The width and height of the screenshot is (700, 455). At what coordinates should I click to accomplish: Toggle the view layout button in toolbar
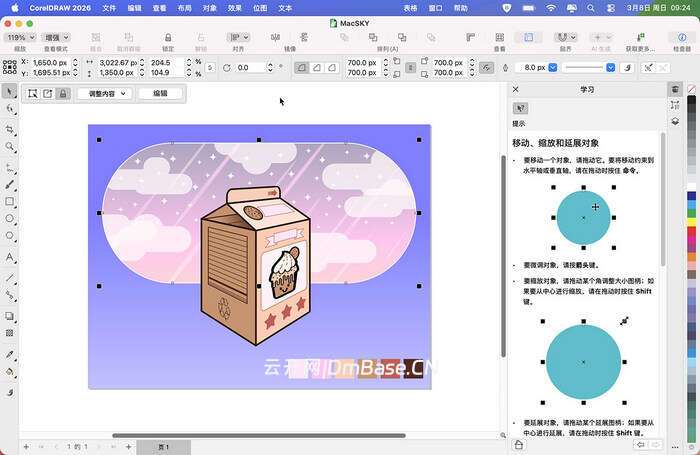click(529, 37)
